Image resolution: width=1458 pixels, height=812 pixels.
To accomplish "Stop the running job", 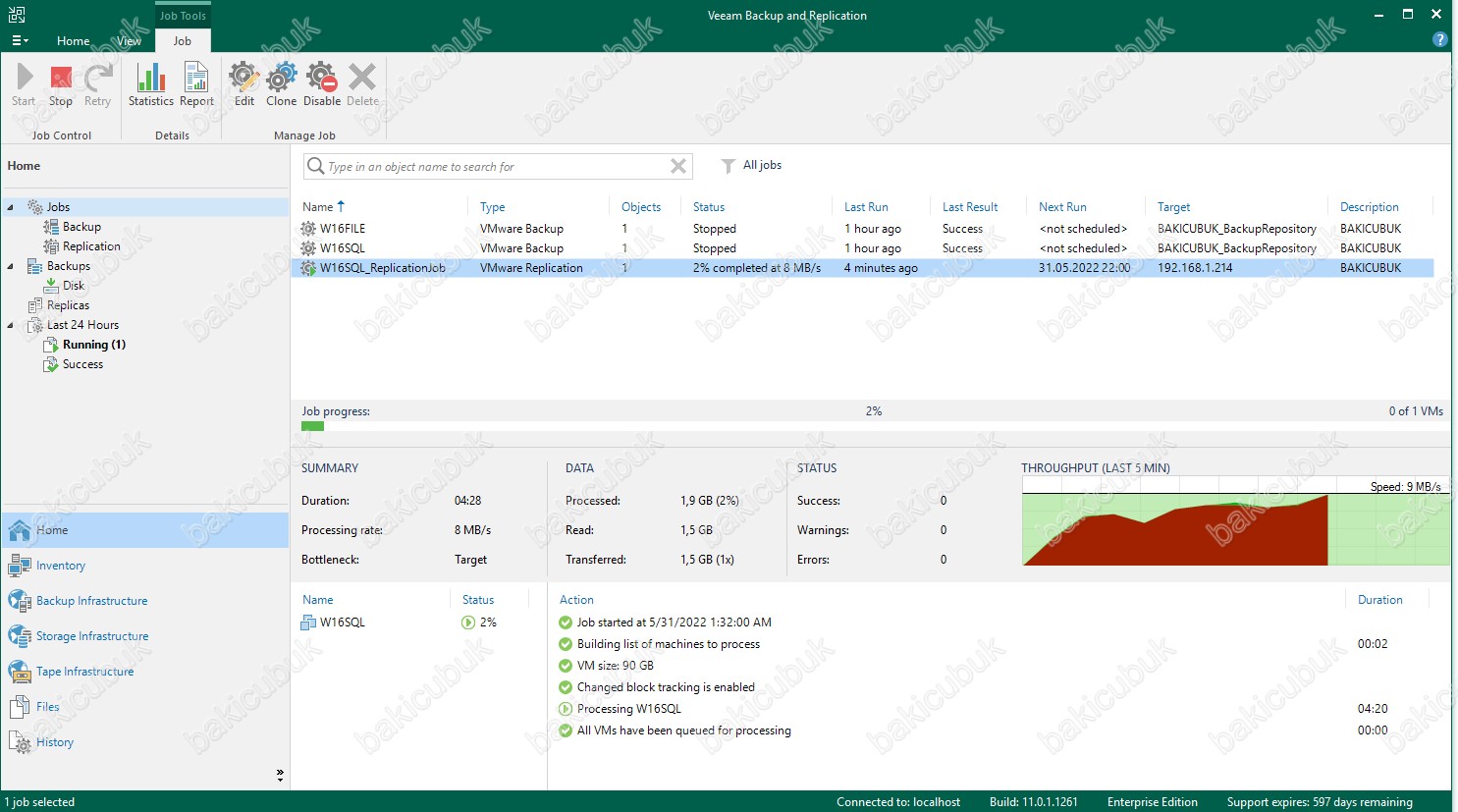I will click(x=61, y=84).
